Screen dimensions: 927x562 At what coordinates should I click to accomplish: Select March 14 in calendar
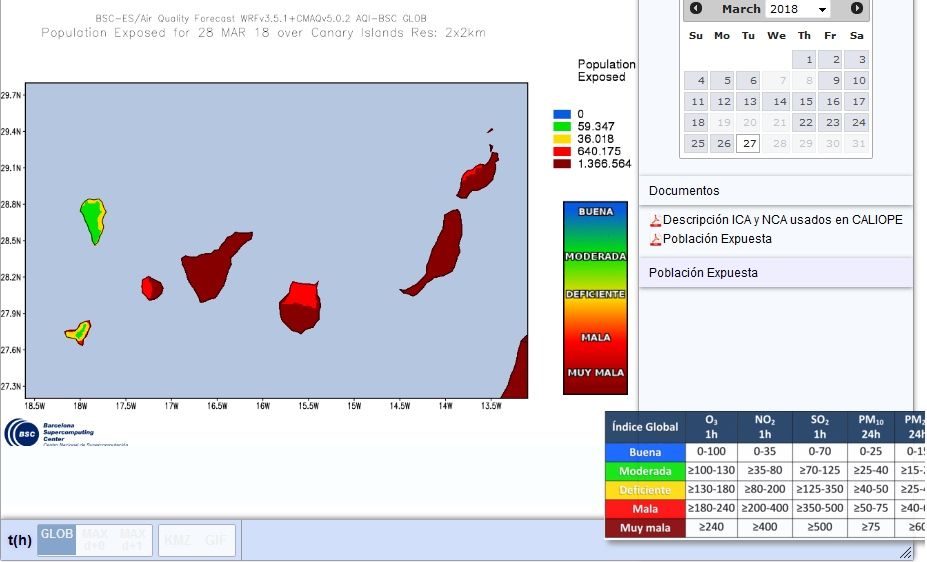point(776,102)
